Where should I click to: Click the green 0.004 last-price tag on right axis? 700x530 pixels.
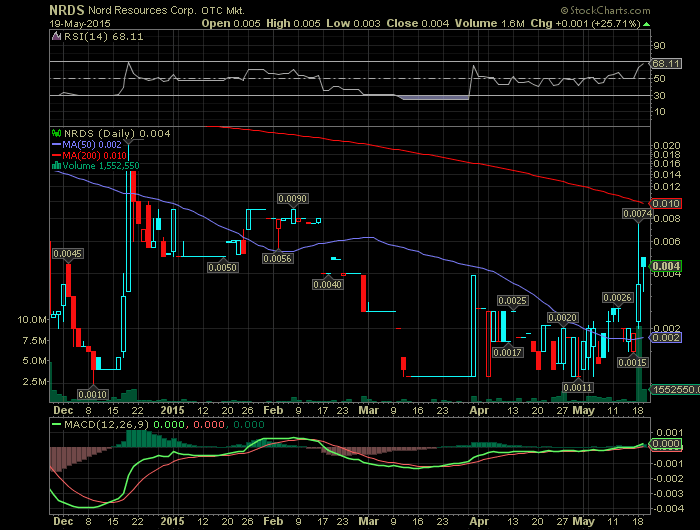[x=666, y=266]
